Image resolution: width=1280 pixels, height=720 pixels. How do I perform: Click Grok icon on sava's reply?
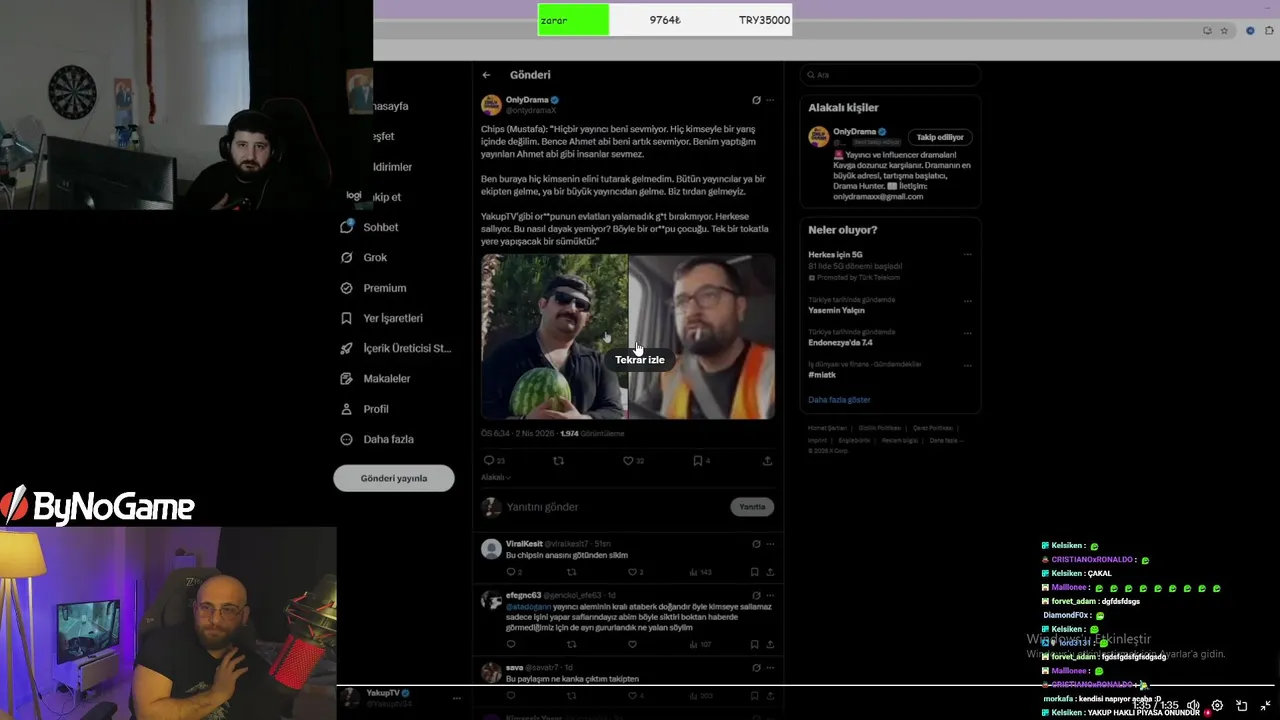tap(756, 668)
